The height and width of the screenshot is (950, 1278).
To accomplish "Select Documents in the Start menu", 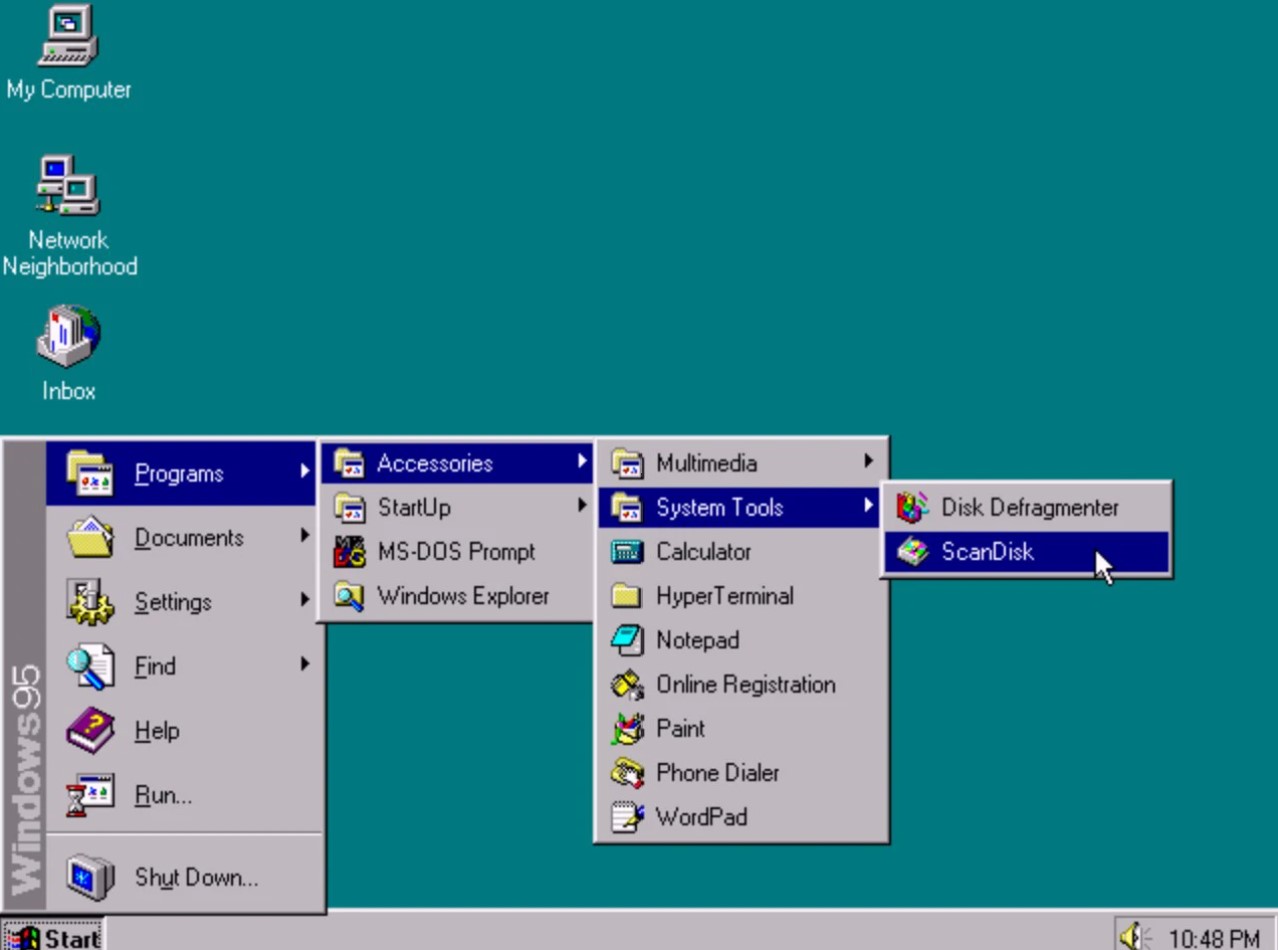I will point(189,538).
